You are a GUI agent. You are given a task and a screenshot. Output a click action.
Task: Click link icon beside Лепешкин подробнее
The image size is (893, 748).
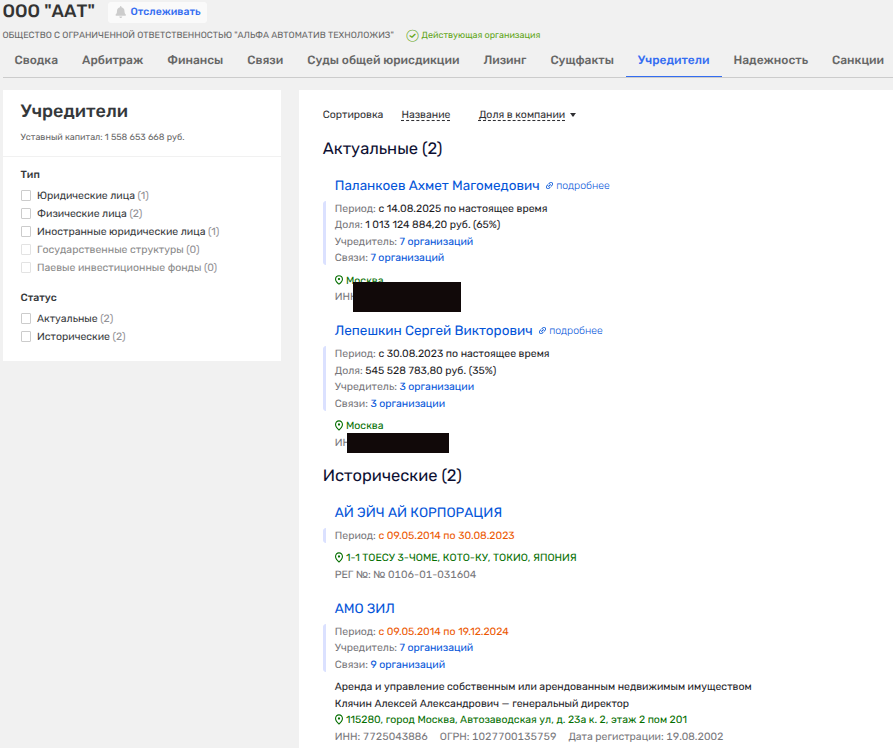(x=542, y=331)
